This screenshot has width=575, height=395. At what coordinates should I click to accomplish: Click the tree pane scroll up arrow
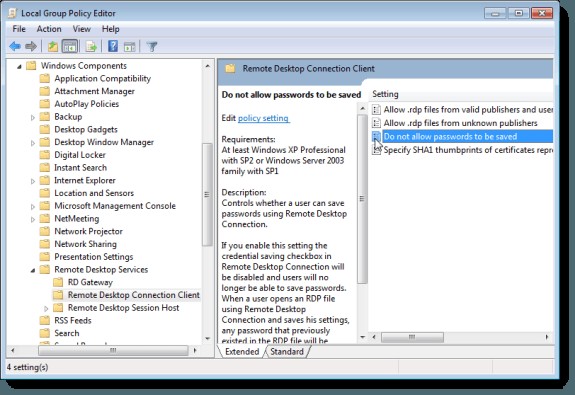pyautogui.click(x=208, y=66)
